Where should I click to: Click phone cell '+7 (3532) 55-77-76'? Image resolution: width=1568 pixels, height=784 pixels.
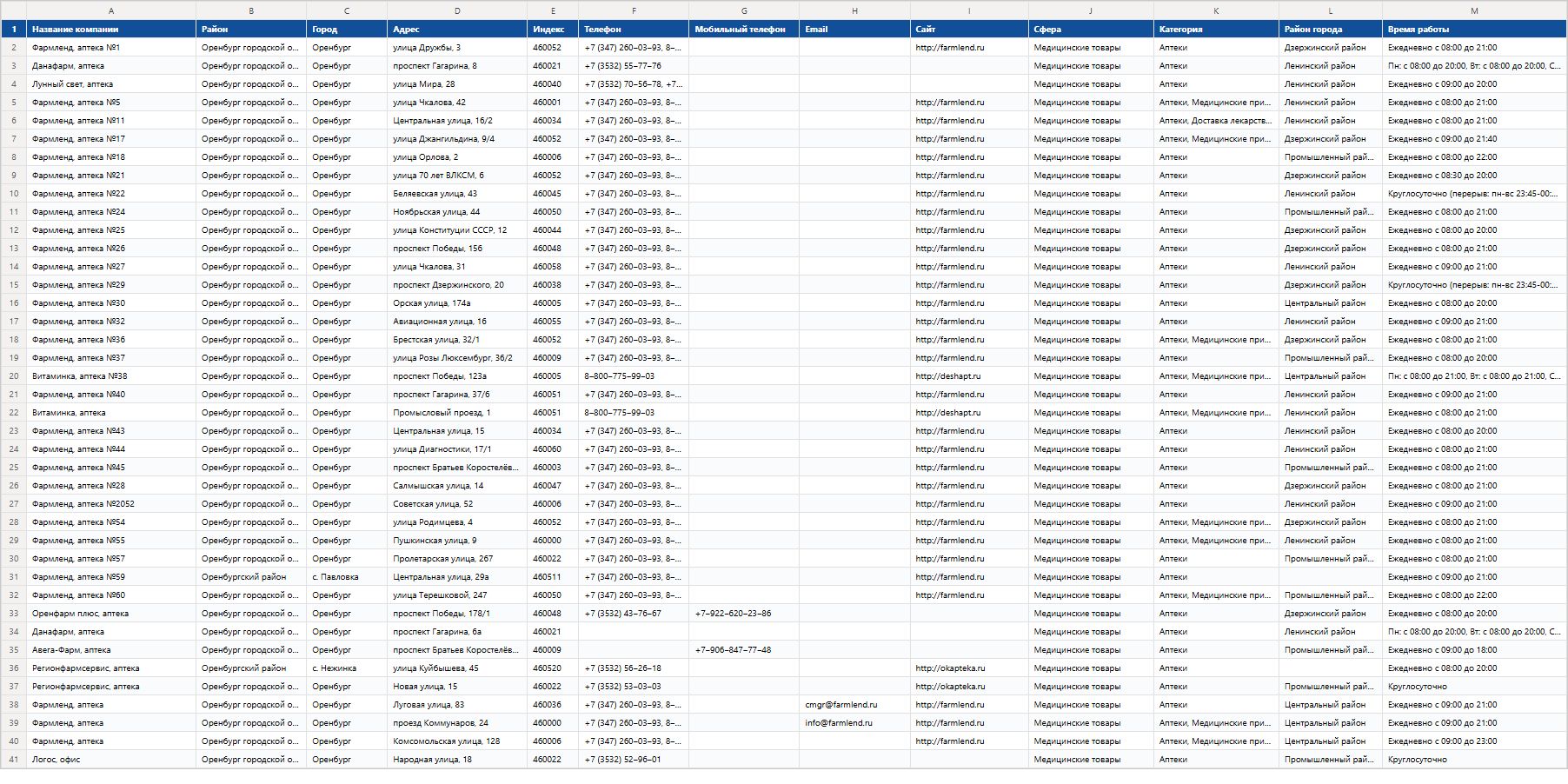tap(634, 66)
